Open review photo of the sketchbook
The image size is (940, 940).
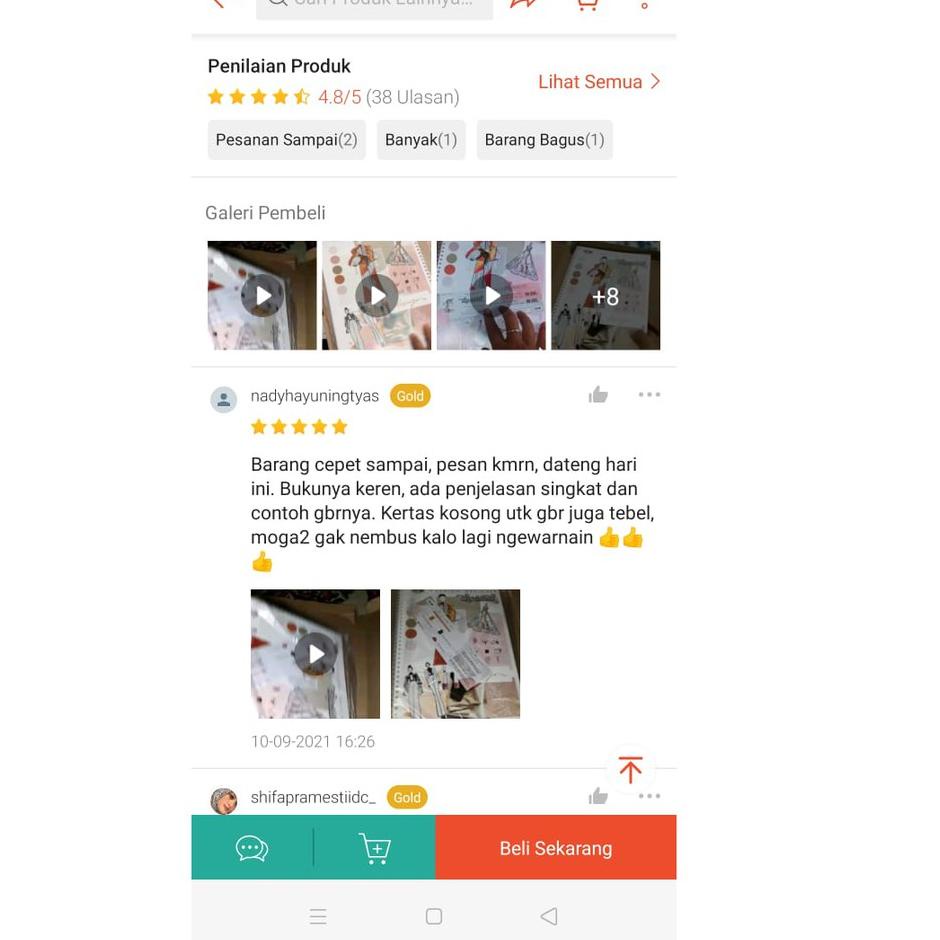click(x=456, y=654)
